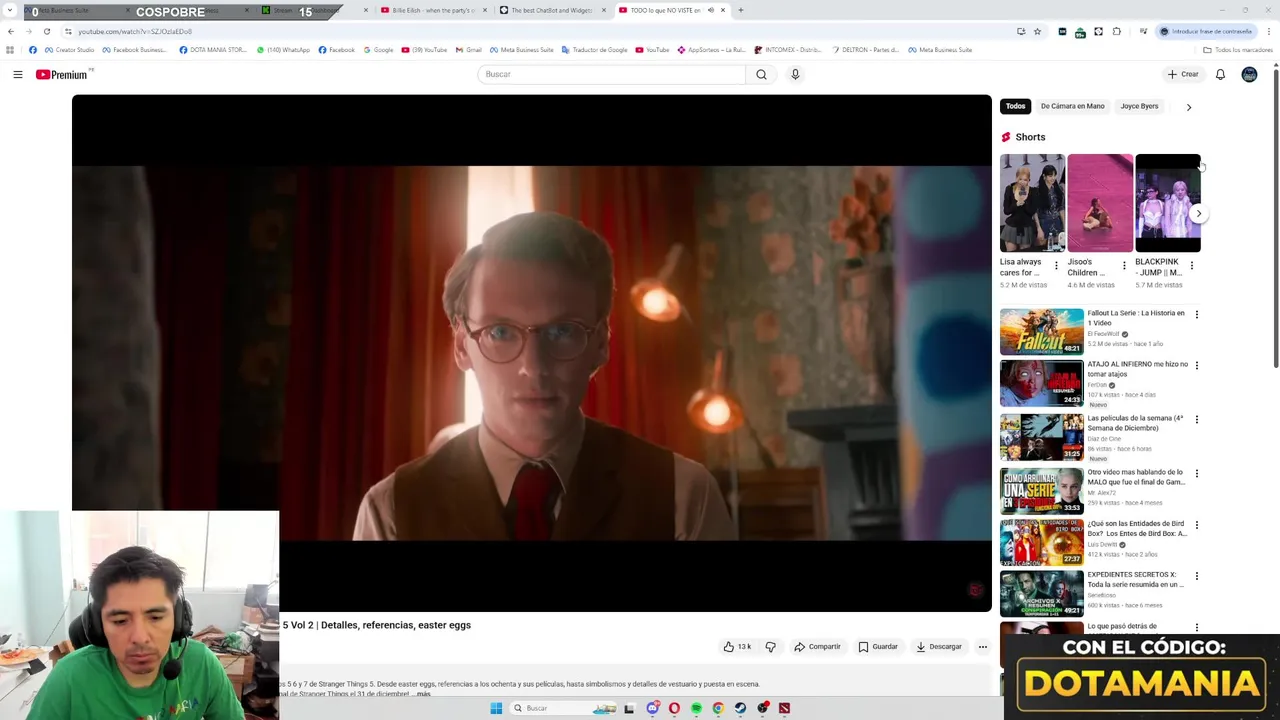Bookmark this page with star icon

pos(1037,31)
